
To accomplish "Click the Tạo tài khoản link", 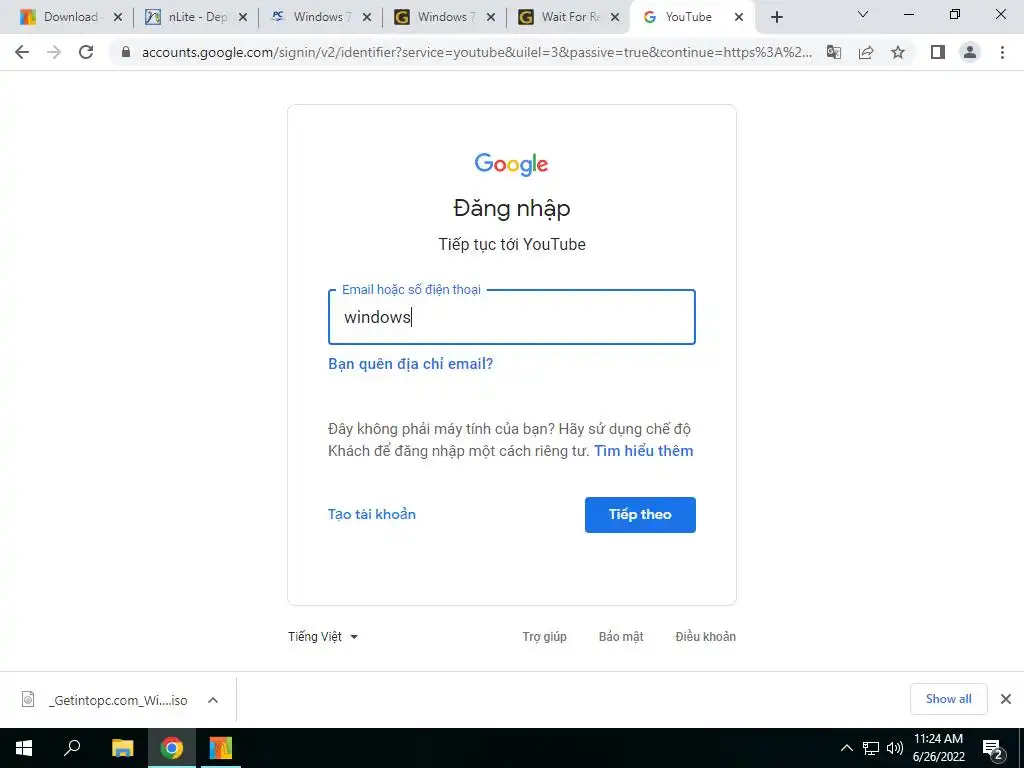I will (372, 515).
